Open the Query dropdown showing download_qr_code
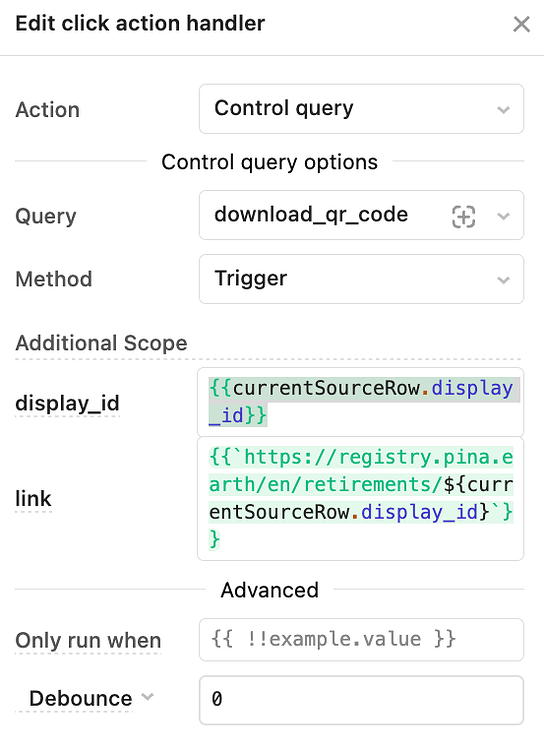 click(361, 215)
